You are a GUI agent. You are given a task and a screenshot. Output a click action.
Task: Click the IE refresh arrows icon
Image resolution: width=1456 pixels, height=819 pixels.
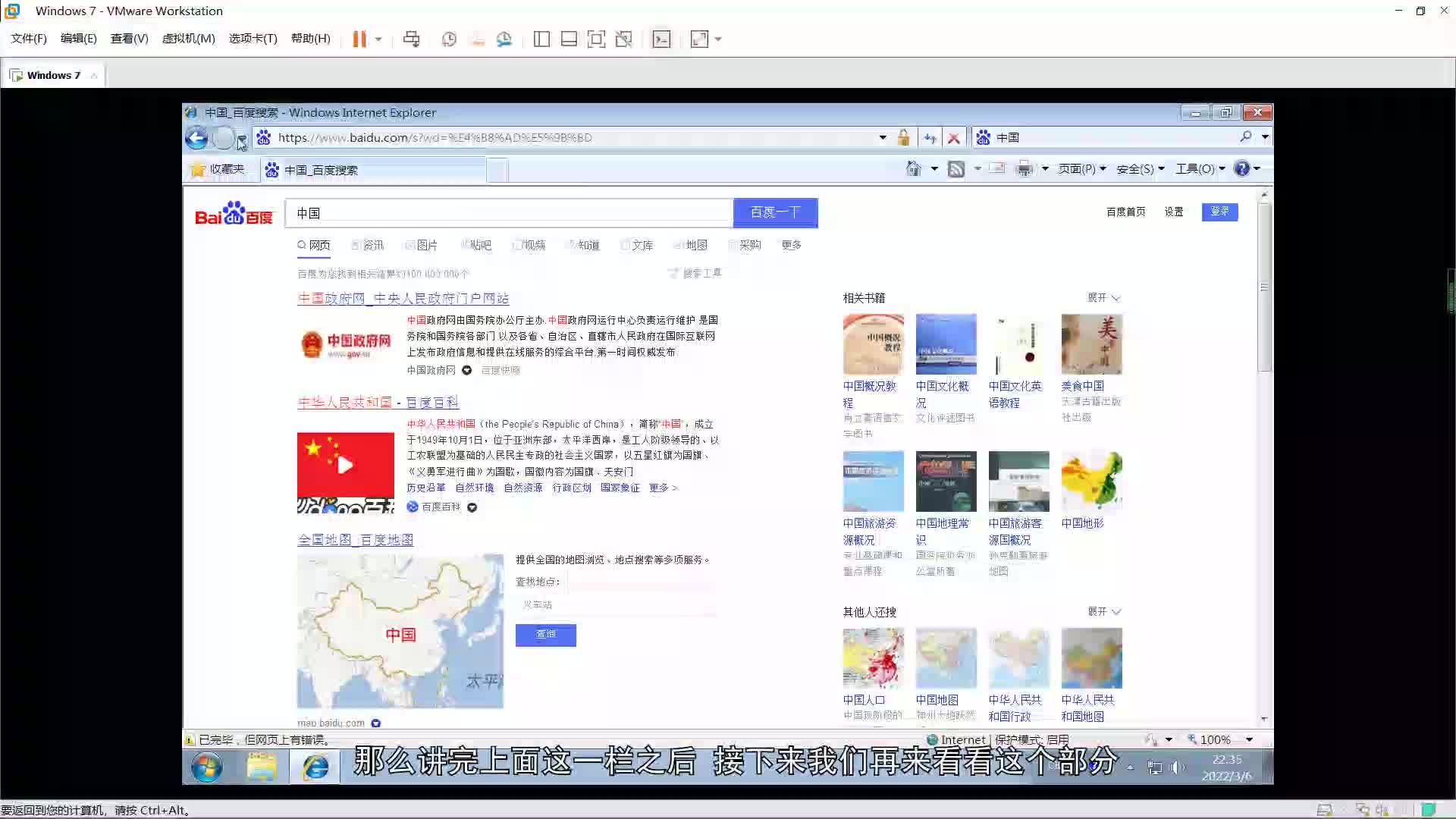pos(930,138)
